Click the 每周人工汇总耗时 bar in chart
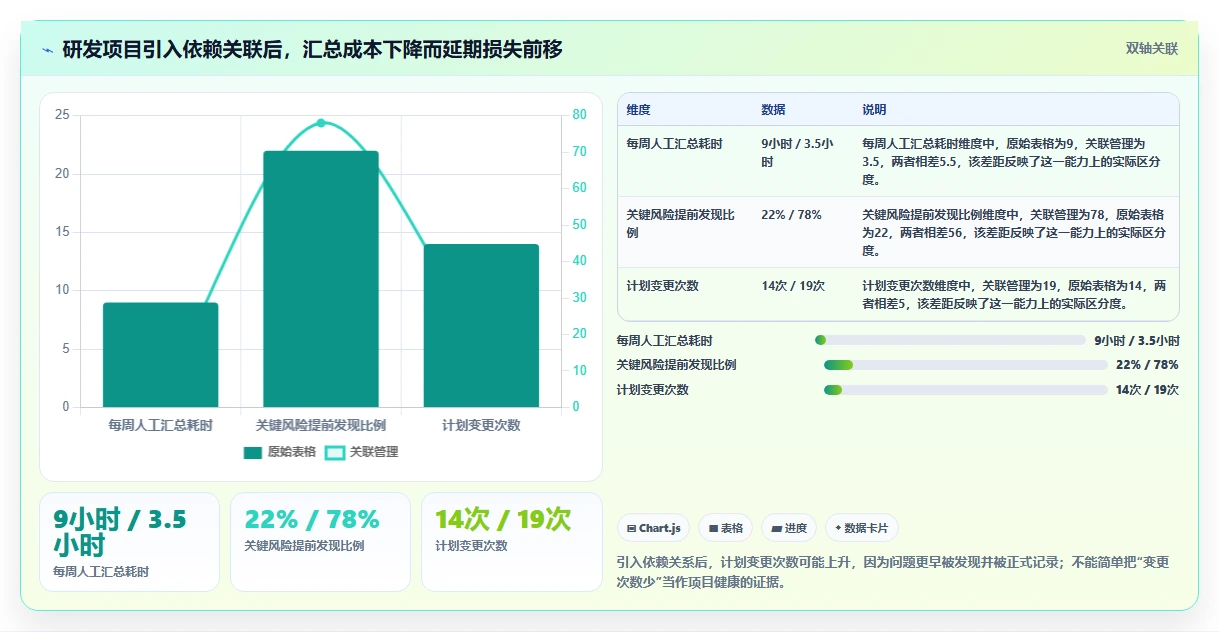The image size is (1219, 632). pyautogui.click(x=161, y=355)
